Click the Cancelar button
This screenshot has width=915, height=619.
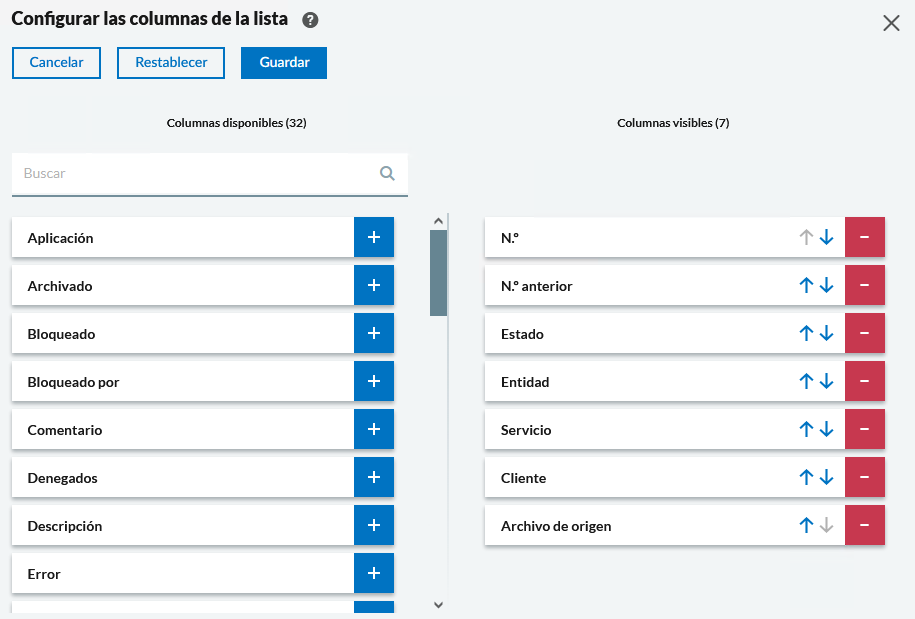coord(56,62)
